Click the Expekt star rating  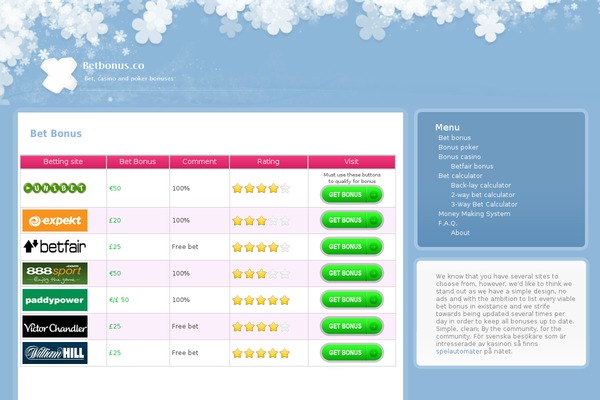pyautogui.click(x=261, y=220)
